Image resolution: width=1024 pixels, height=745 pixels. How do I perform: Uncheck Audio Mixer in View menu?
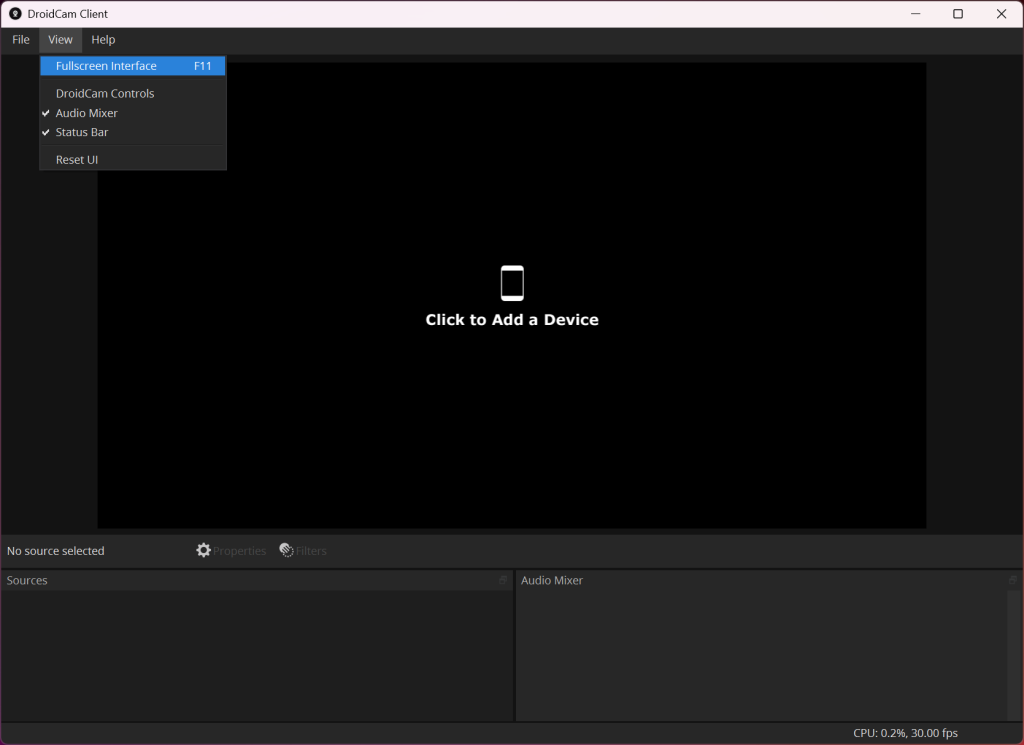pyautogui.click(x=133, y=113)
